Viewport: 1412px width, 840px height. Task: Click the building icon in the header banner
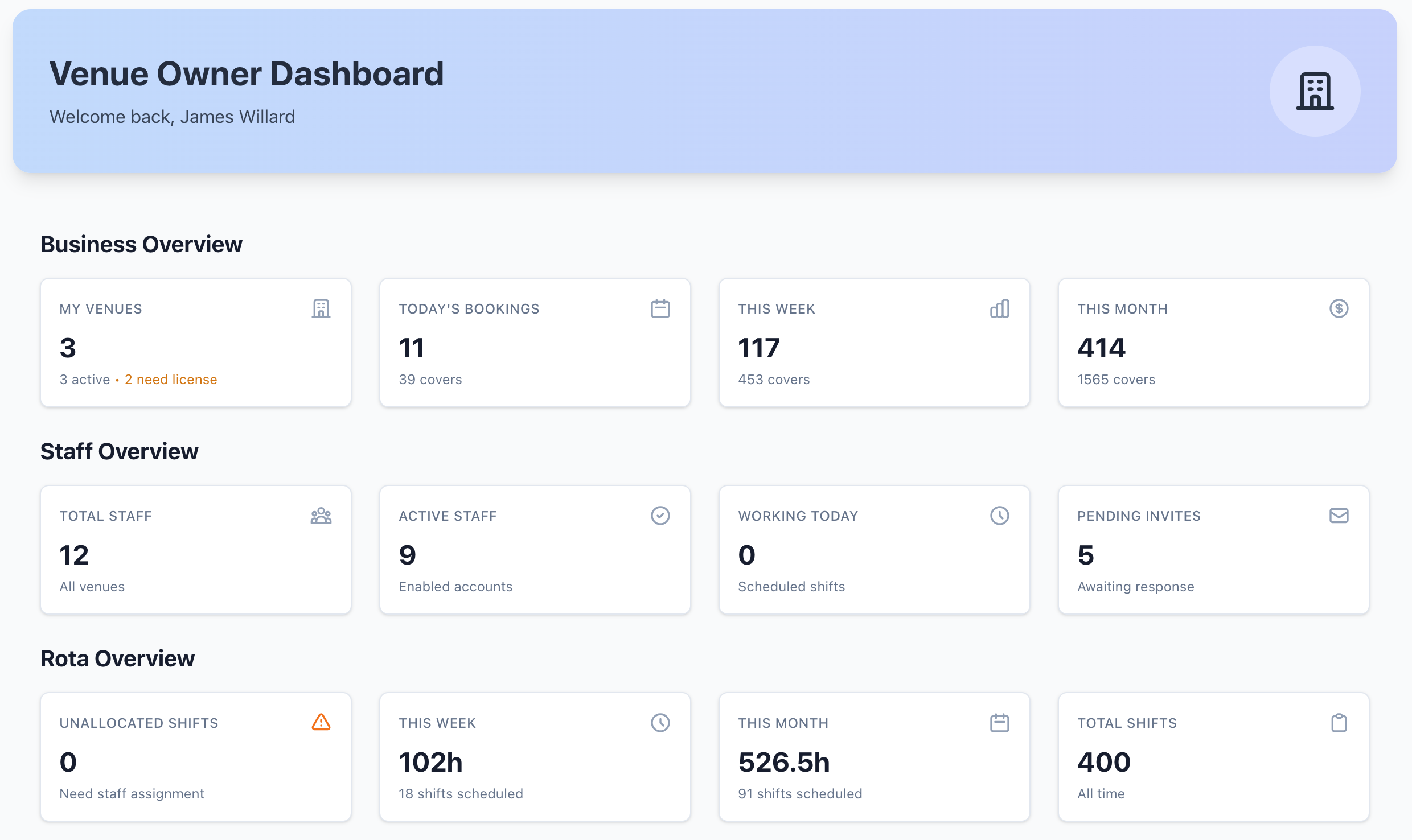[1315, 91]
